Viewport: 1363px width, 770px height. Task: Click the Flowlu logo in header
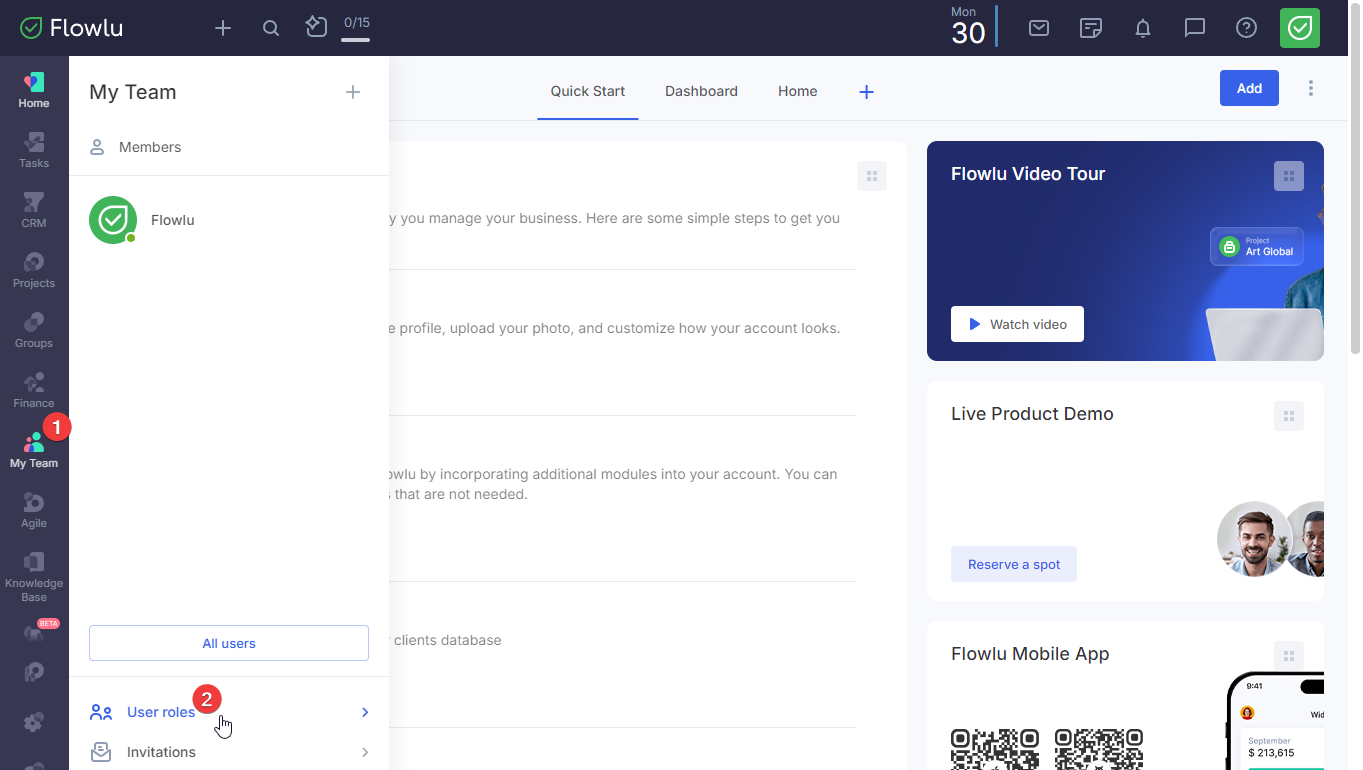coord(71,28)
